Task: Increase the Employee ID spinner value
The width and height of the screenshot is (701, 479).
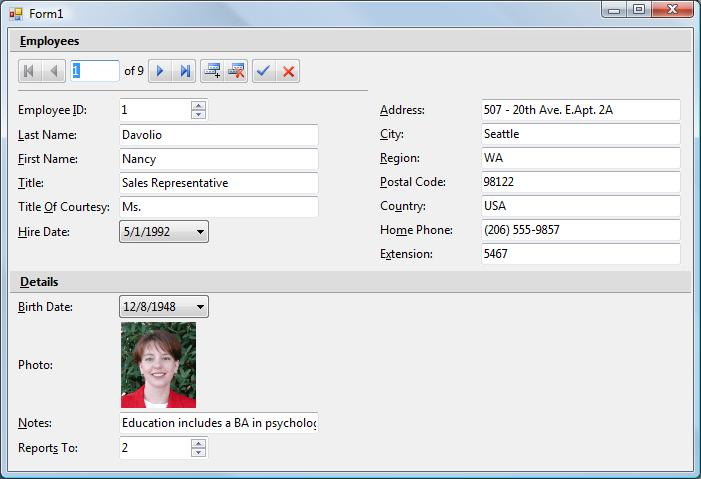Action: [198, 105]
